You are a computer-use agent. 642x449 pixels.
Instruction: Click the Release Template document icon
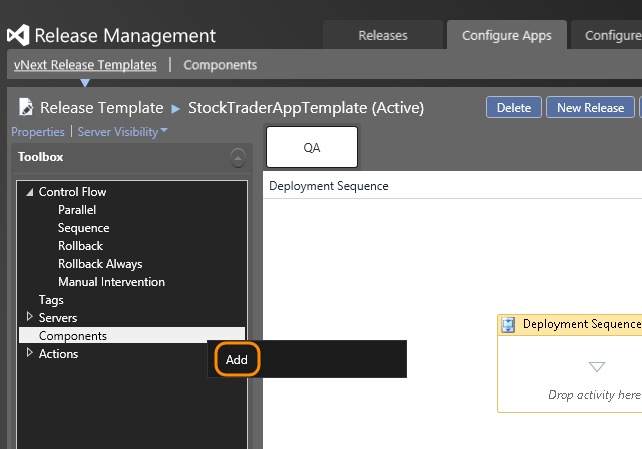(x=26, y=107)
